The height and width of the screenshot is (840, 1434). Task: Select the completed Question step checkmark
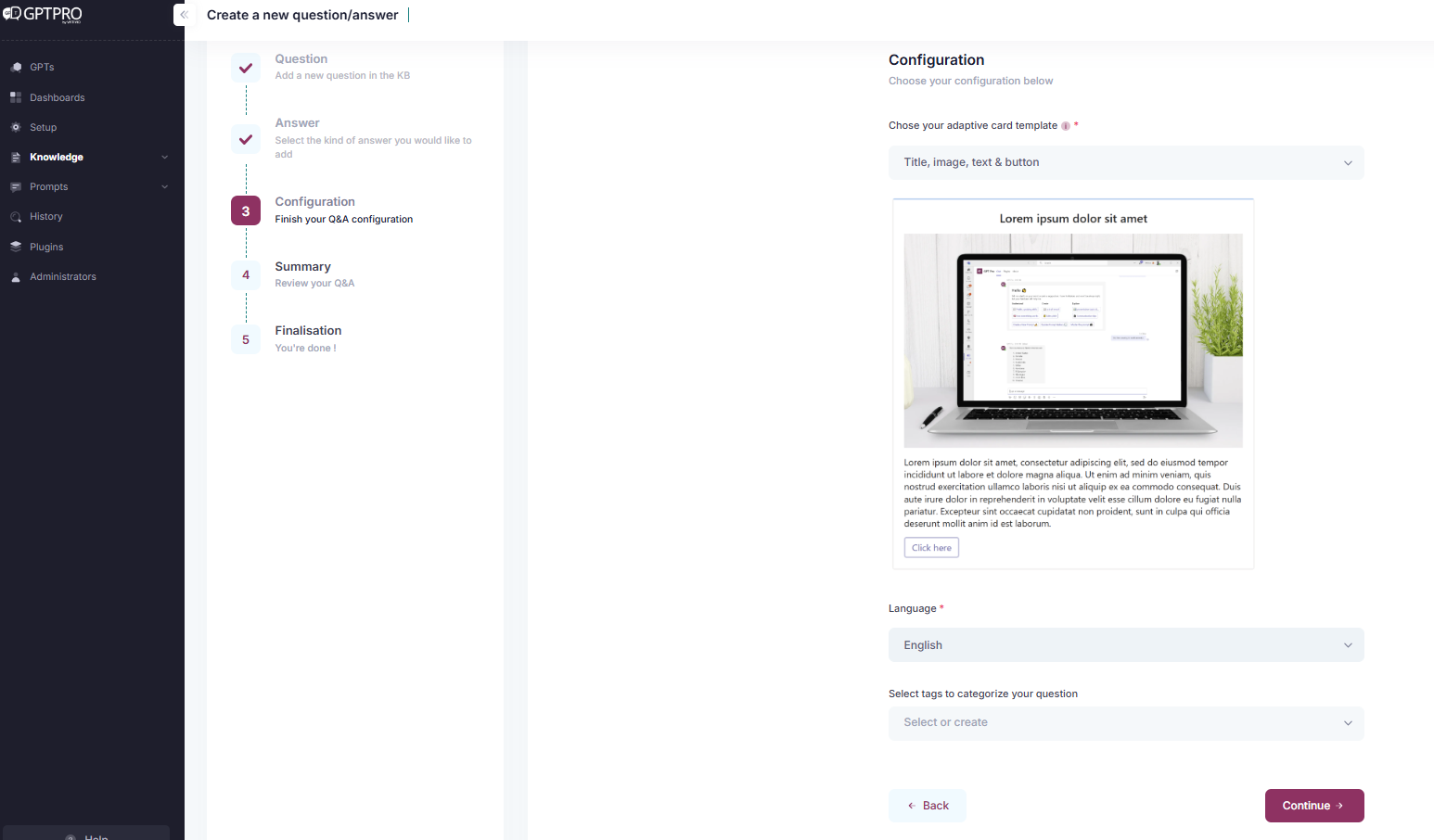pos(245,68)
